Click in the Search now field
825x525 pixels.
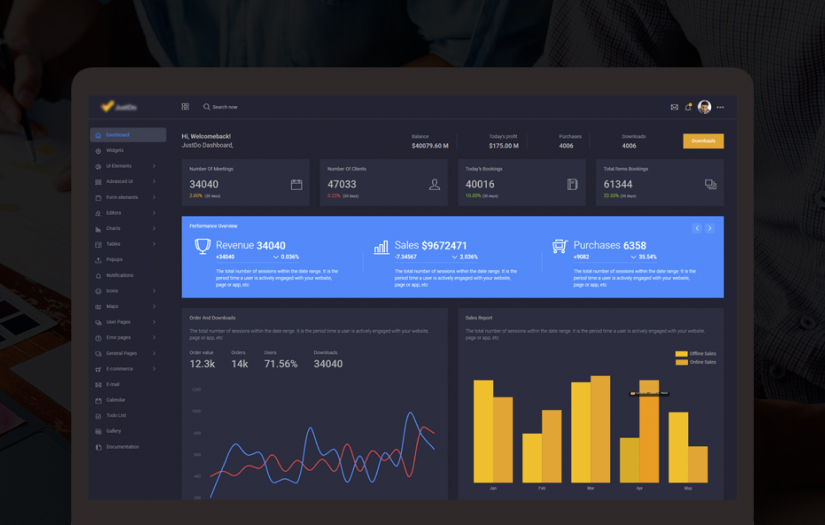(225, 107)
